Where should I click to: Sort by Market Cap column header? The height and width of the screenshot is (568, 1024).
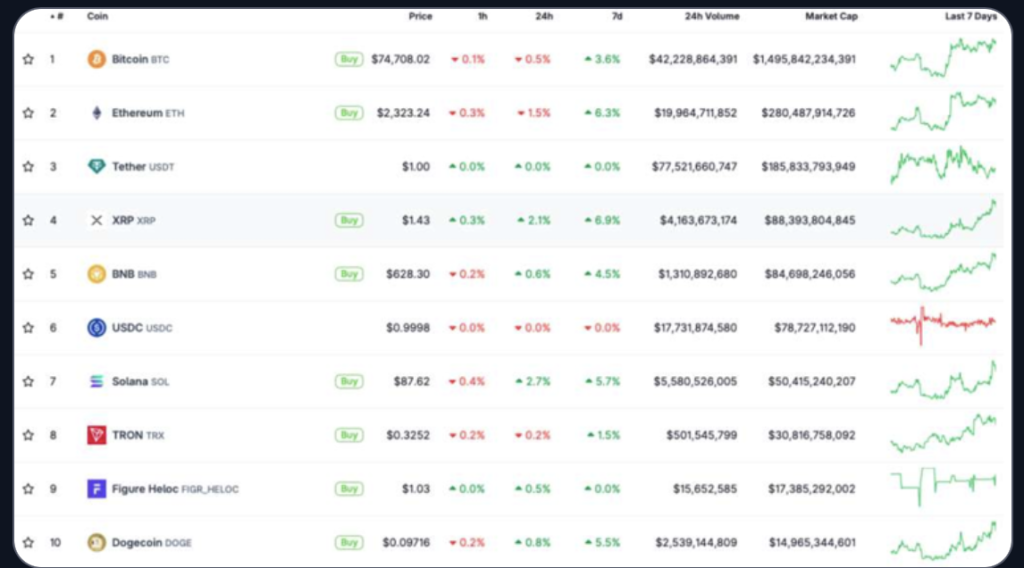click(831, 16)
